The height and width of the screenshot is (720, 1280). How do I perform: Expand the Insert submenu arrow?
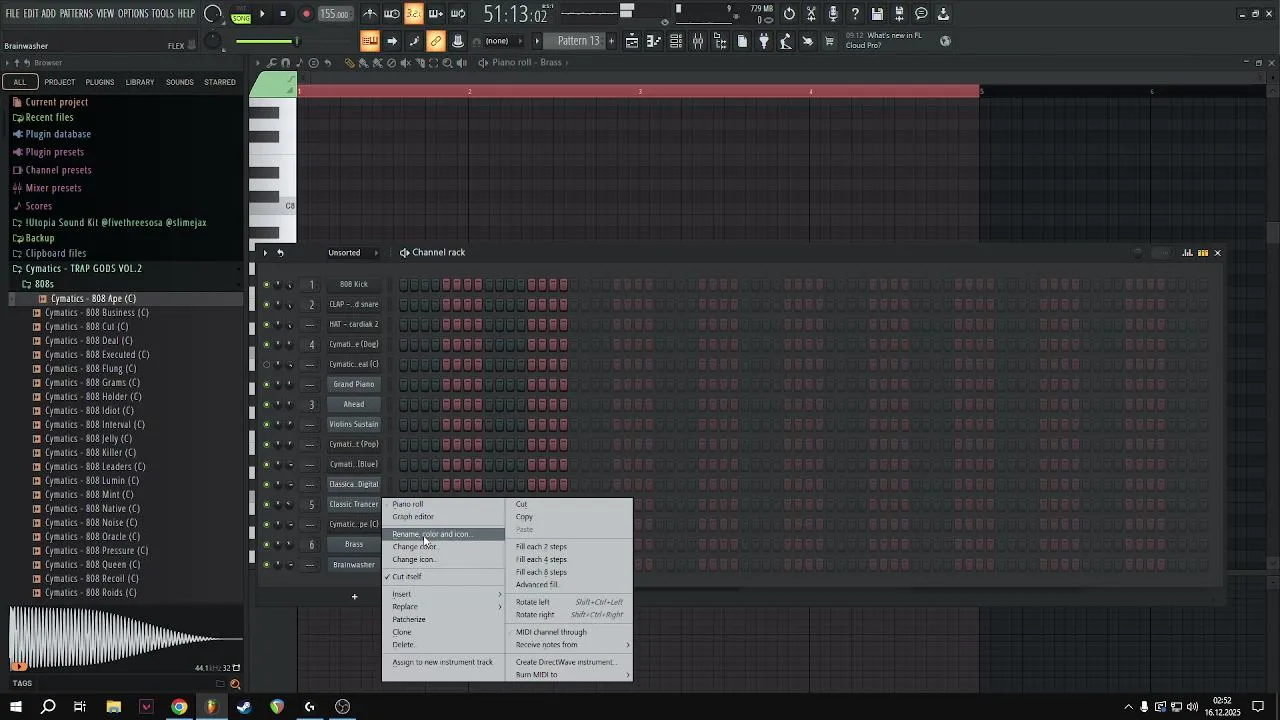(500, 594)
